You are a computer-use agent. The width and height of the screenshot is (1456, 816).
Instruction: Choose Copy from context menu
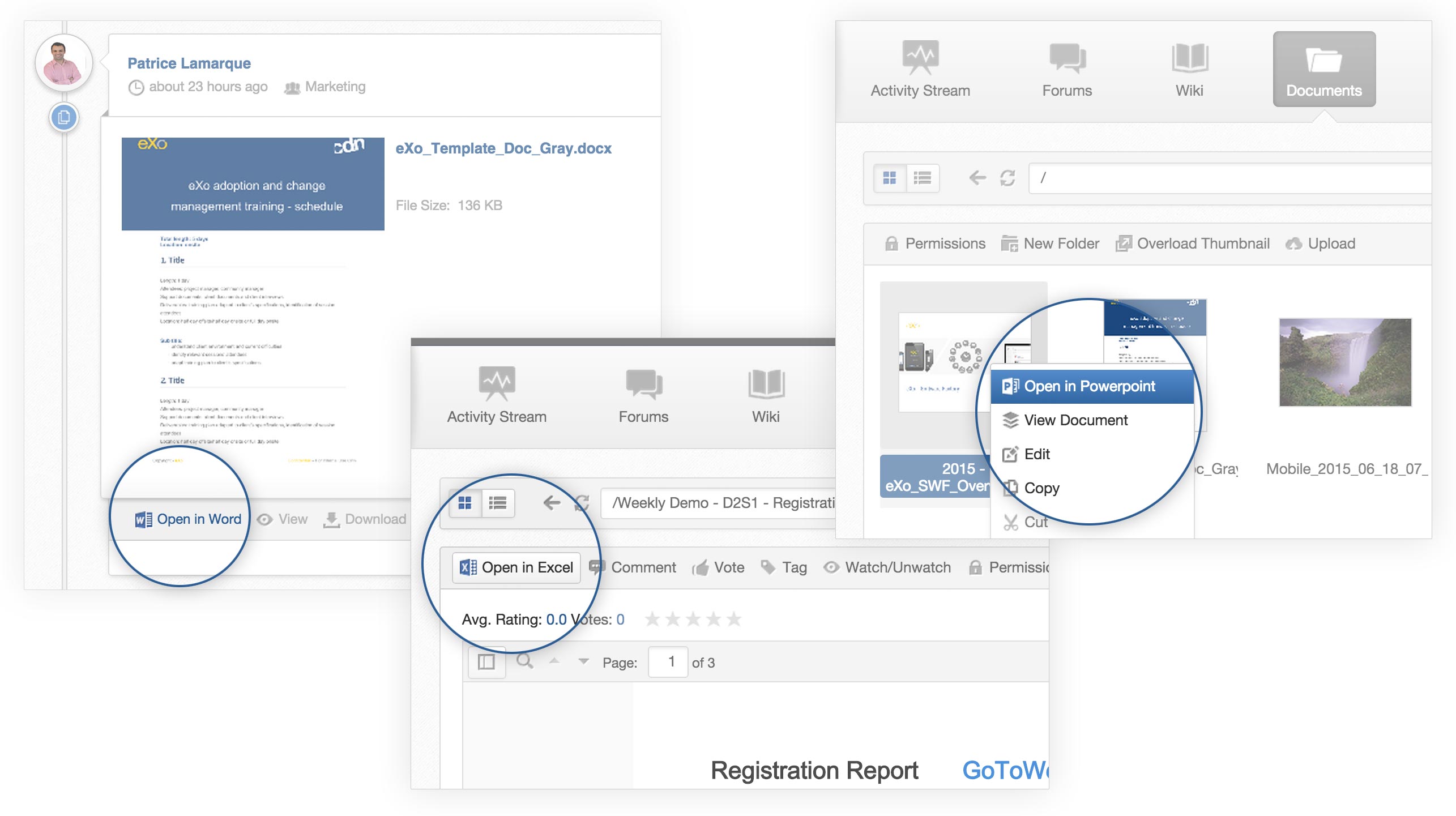pyautogui.click(x=1092, y=488)
